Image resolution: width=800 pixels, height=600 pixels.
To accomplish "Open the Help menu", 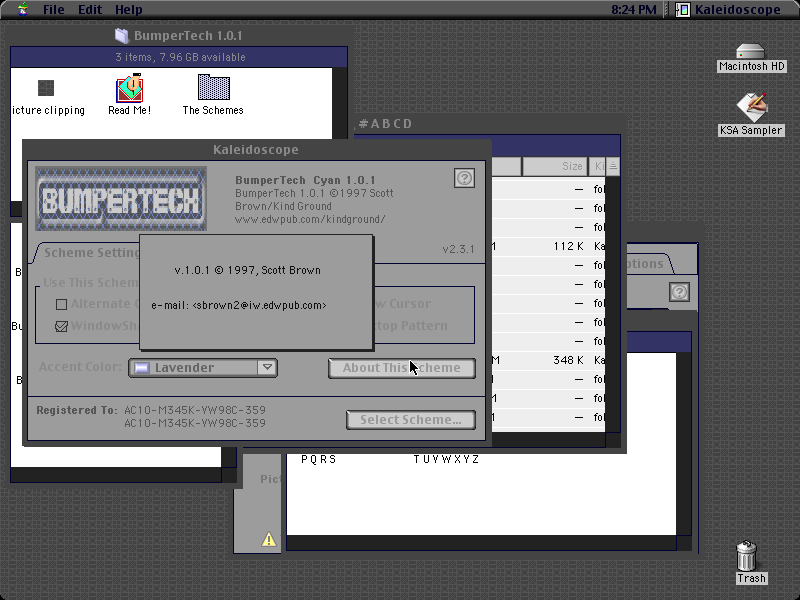I will point(129,9).
